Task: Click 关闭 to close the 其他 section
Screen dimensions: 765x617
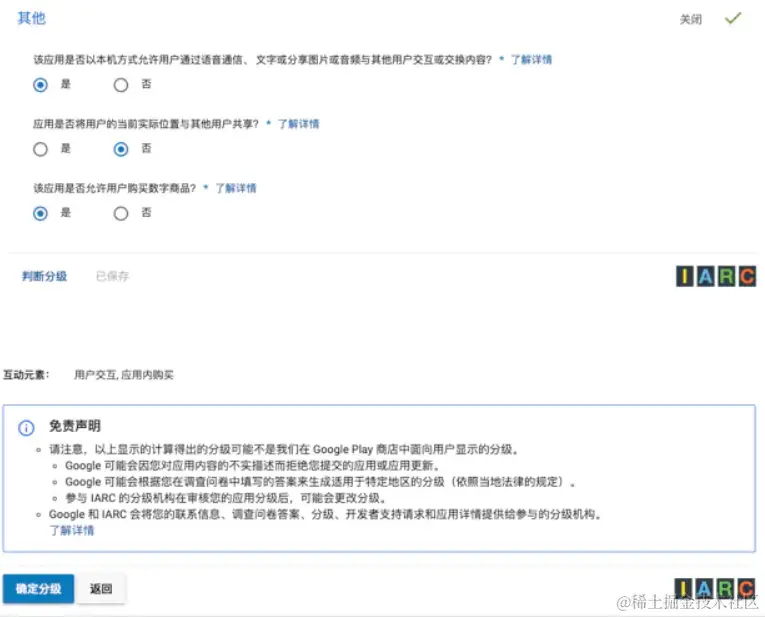Action: coord(691,20)
